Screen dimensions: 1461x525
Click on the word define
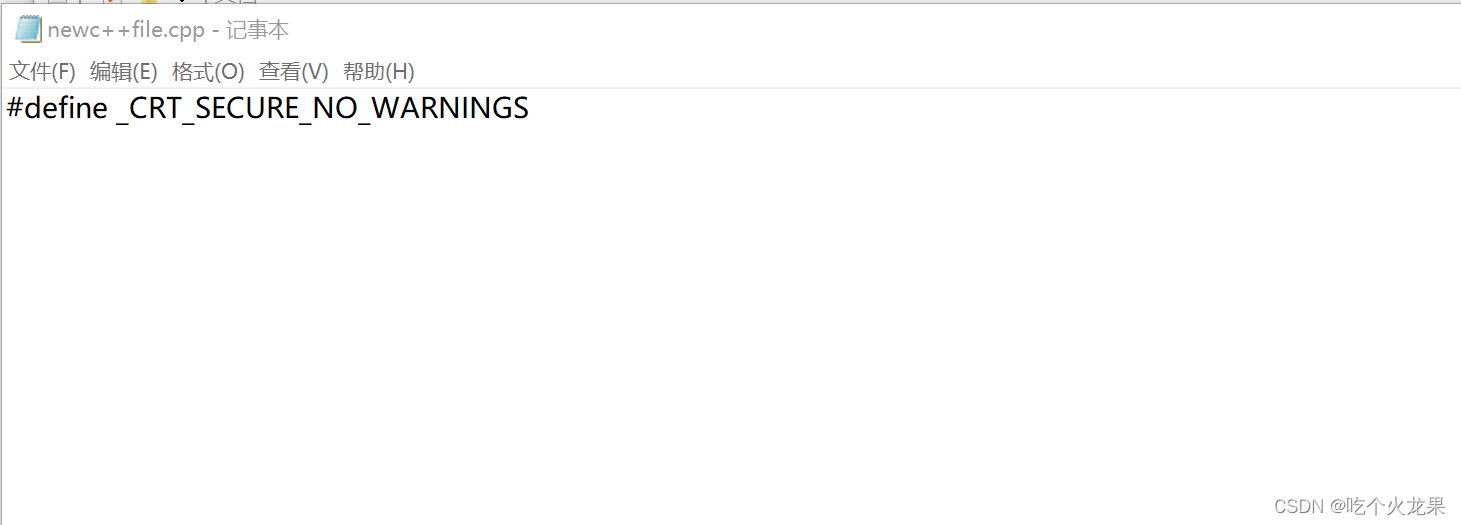coord(66,108)
